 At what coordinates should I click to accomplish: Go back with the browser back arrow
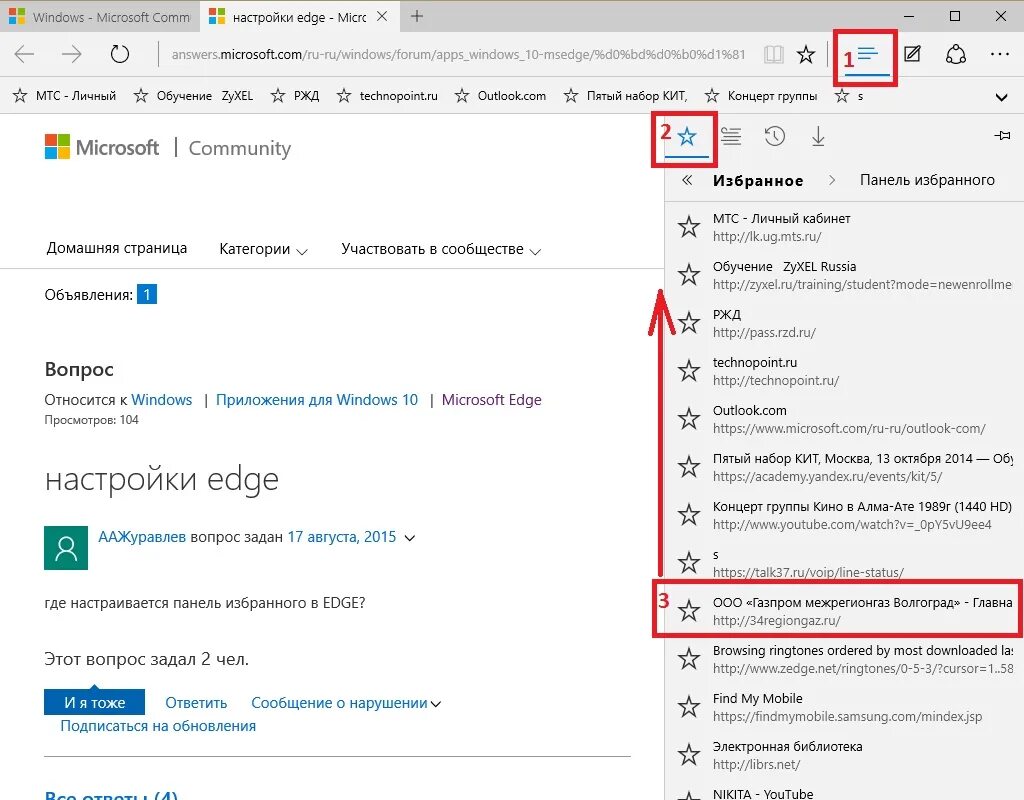[x=24, y=54]
